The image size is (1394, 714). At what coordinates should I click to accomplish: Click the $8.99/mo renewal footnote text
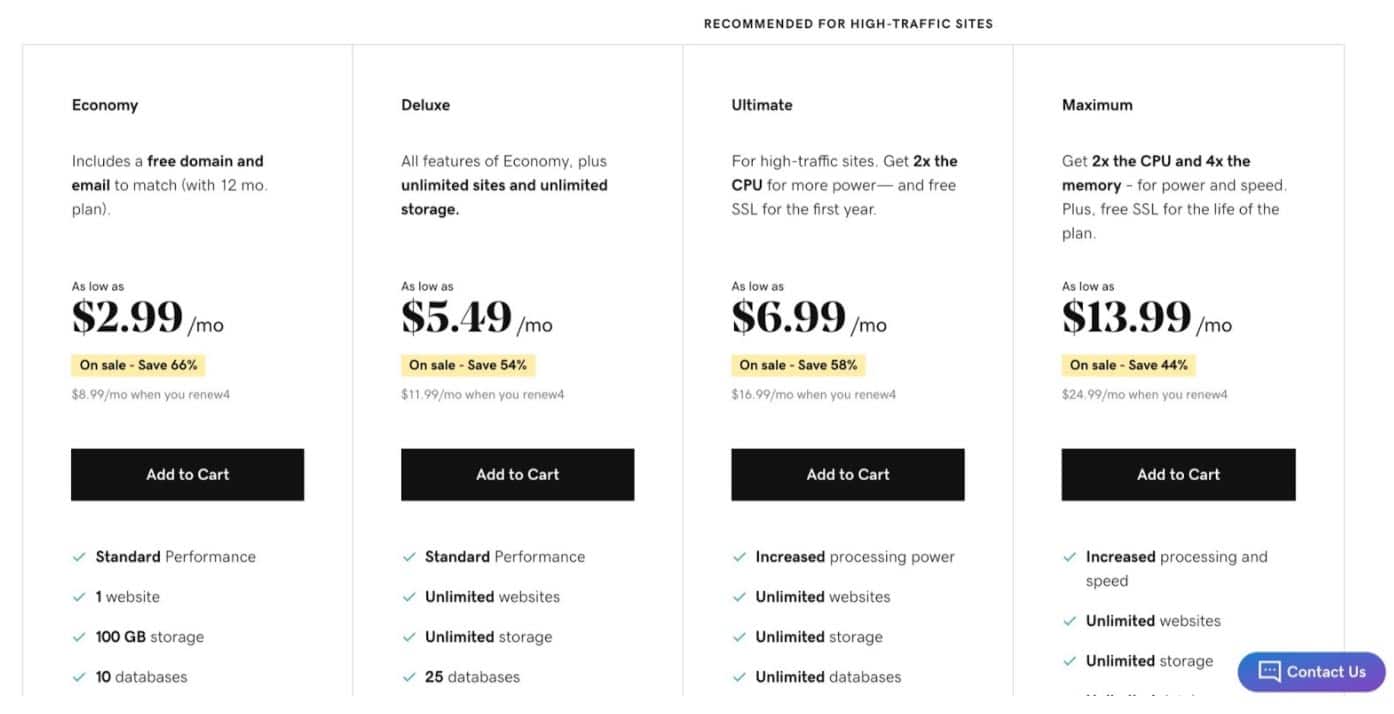tap(151, 395)
